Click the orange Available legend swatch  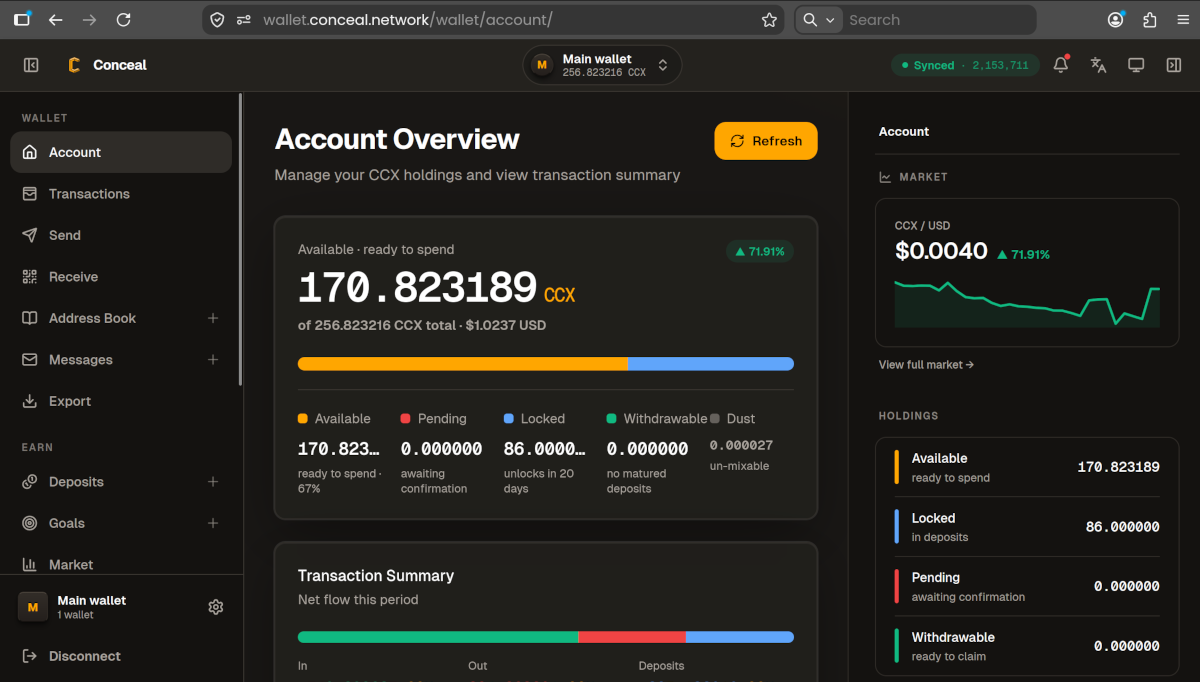303,419
